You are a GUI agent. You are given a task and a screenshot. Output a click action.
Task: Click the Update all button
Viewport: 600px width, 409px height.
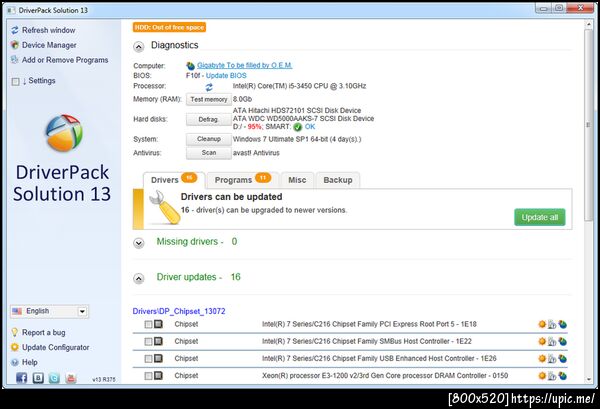point(540,217)
